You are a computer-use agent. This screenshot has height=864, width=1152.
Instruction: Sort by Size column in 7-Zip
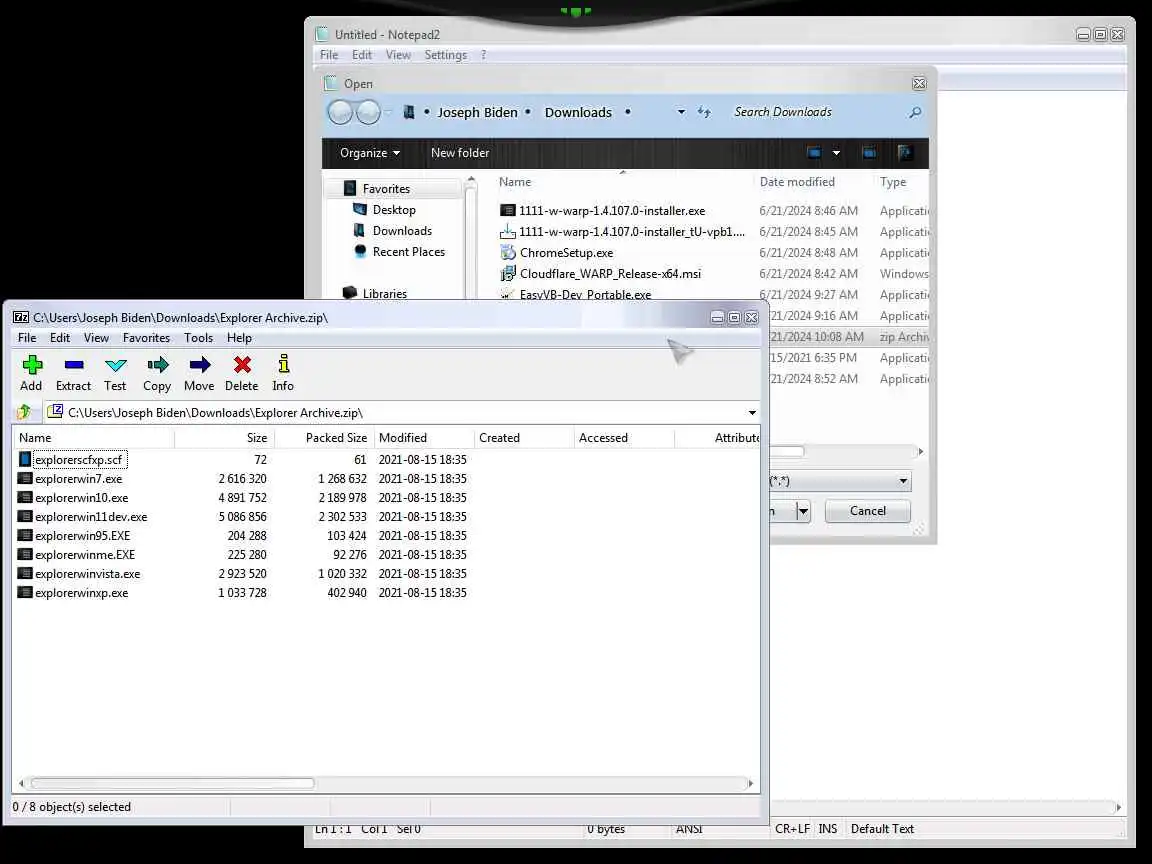[224, 438]
